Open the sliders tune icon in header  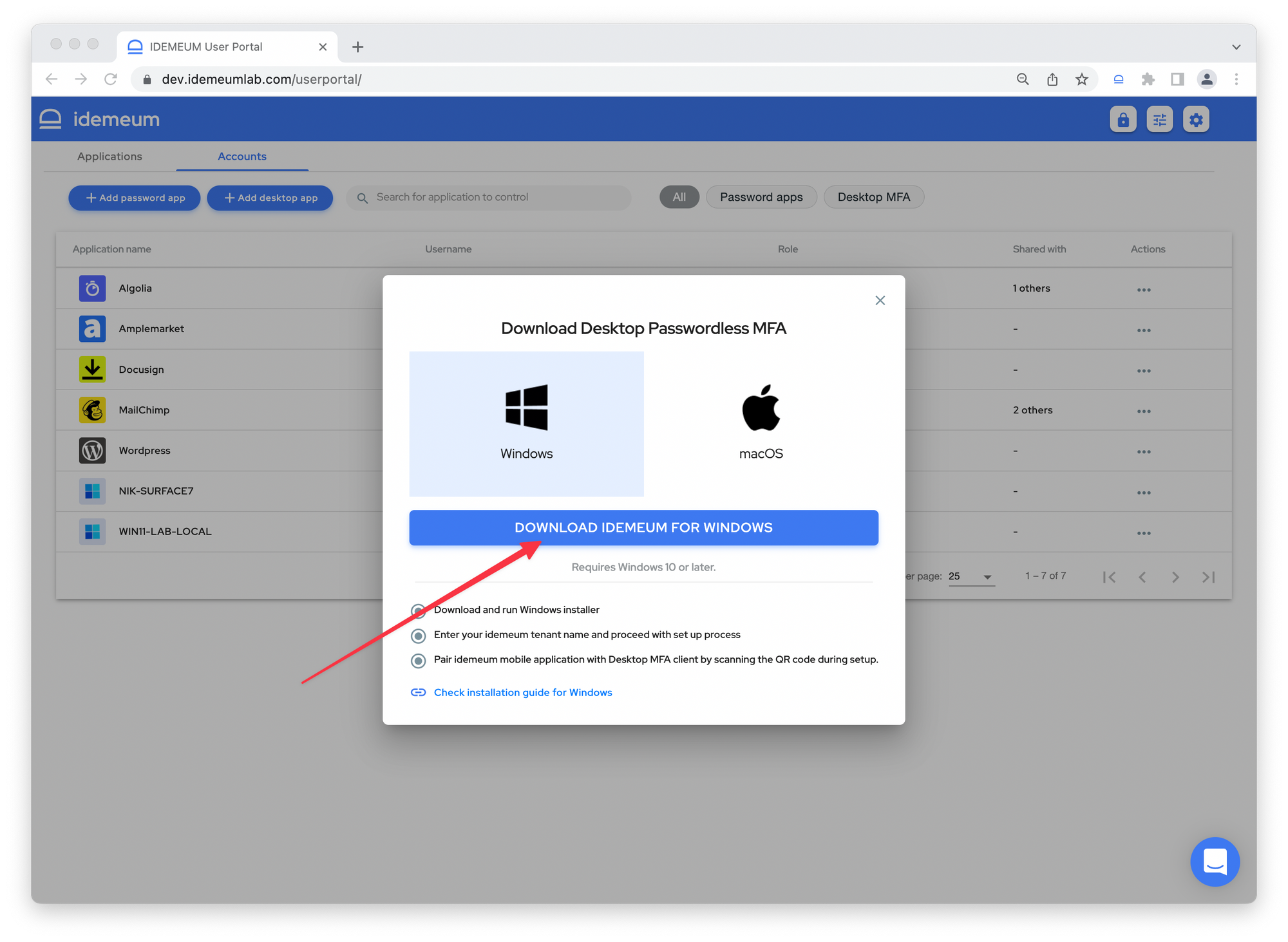(1159, 120)
